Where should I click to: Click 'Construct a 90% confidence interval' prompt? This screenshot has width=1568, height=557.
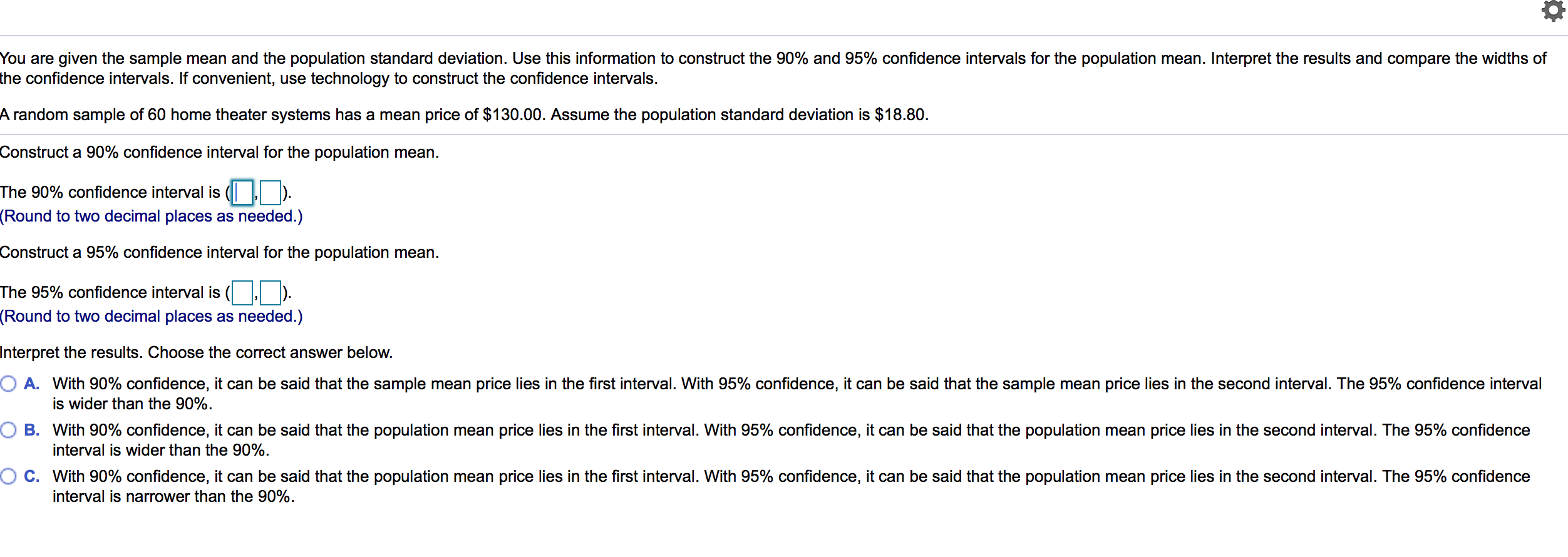tap(220, 152)
